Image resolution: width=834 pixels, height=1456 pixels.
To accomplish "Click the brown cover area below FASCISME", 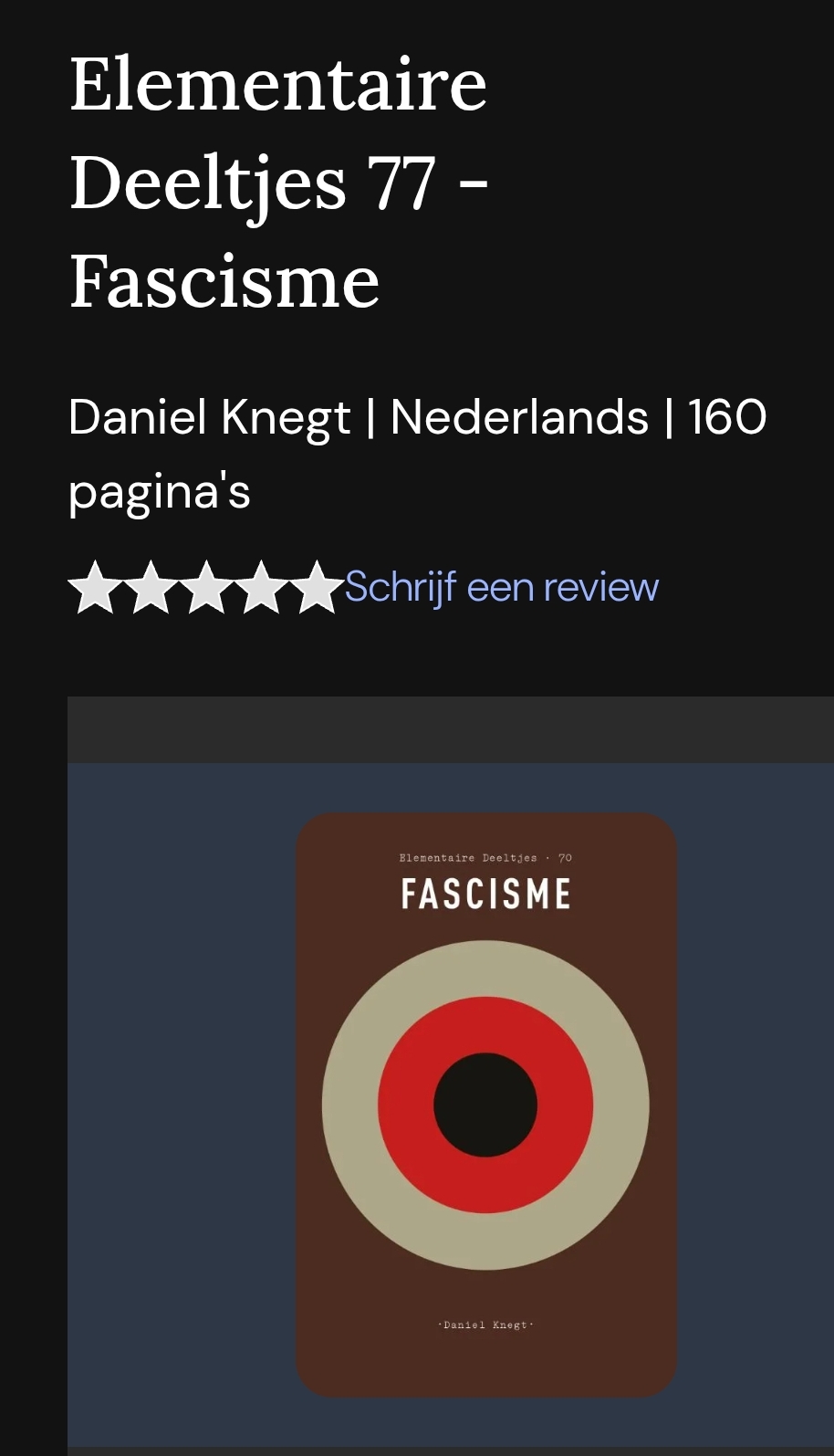I will pos(486,927).
